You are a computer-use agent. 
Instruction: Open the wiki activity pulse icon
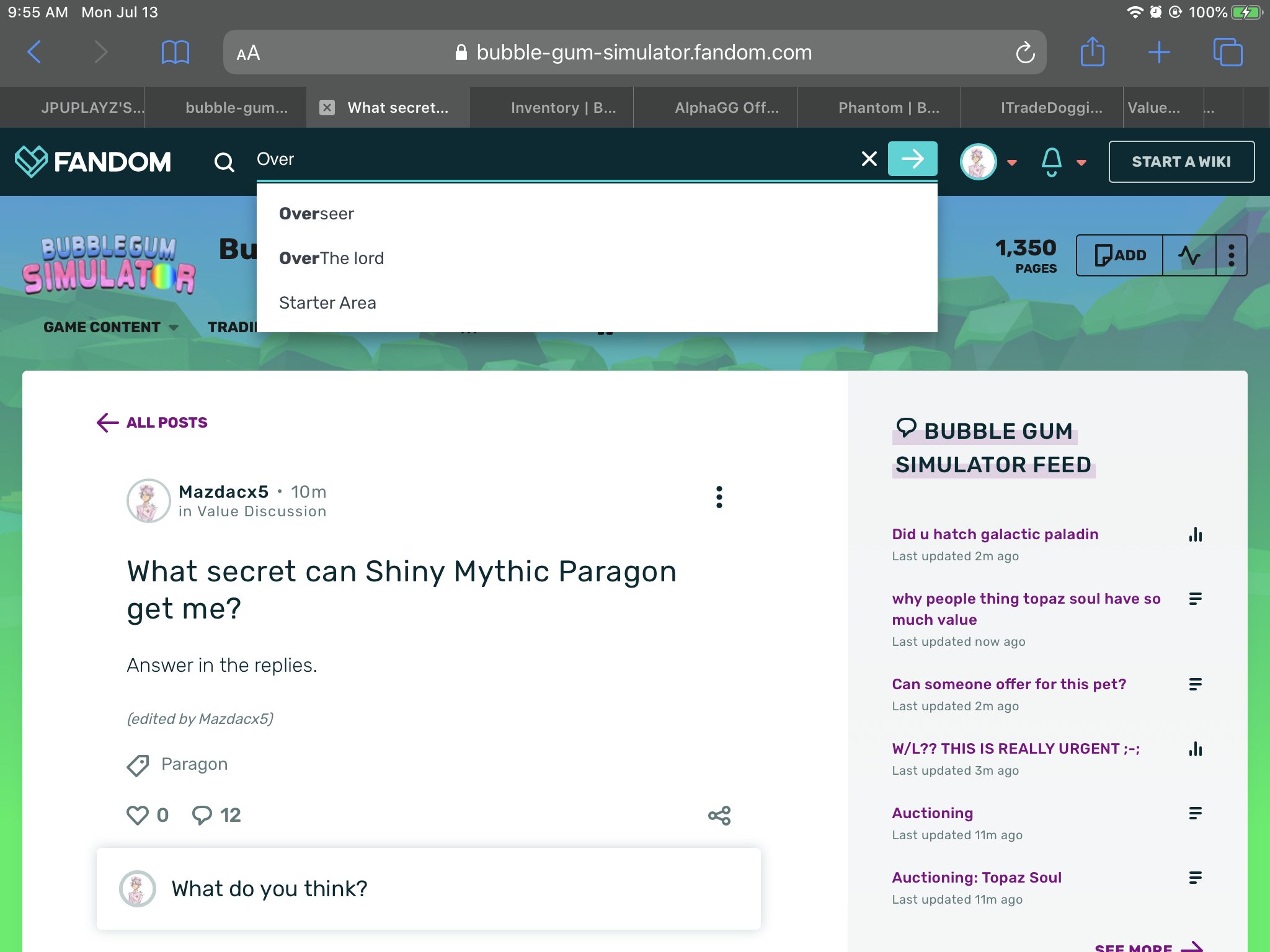coord(1189,255)
